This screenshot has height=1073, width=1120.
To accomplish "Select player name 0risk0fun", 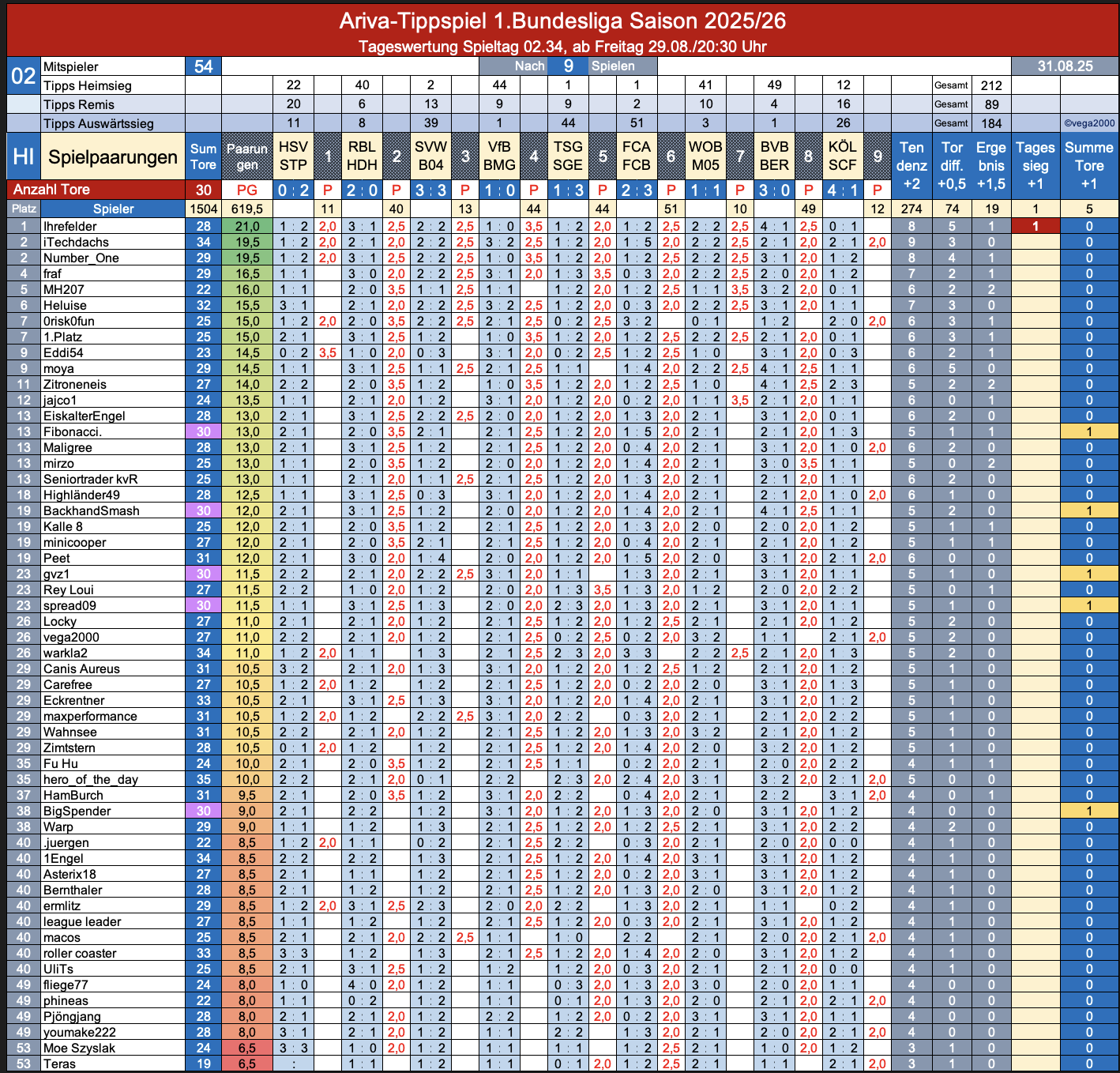I will pos(69,321).
